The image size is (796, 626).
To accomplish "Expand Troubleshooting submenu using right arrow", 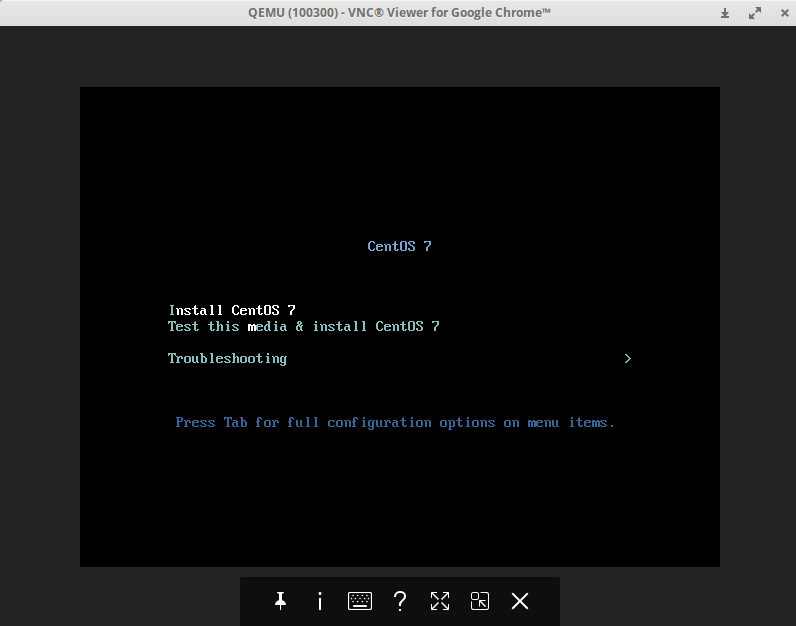I will pyautogui.click(x=627, y=358).
